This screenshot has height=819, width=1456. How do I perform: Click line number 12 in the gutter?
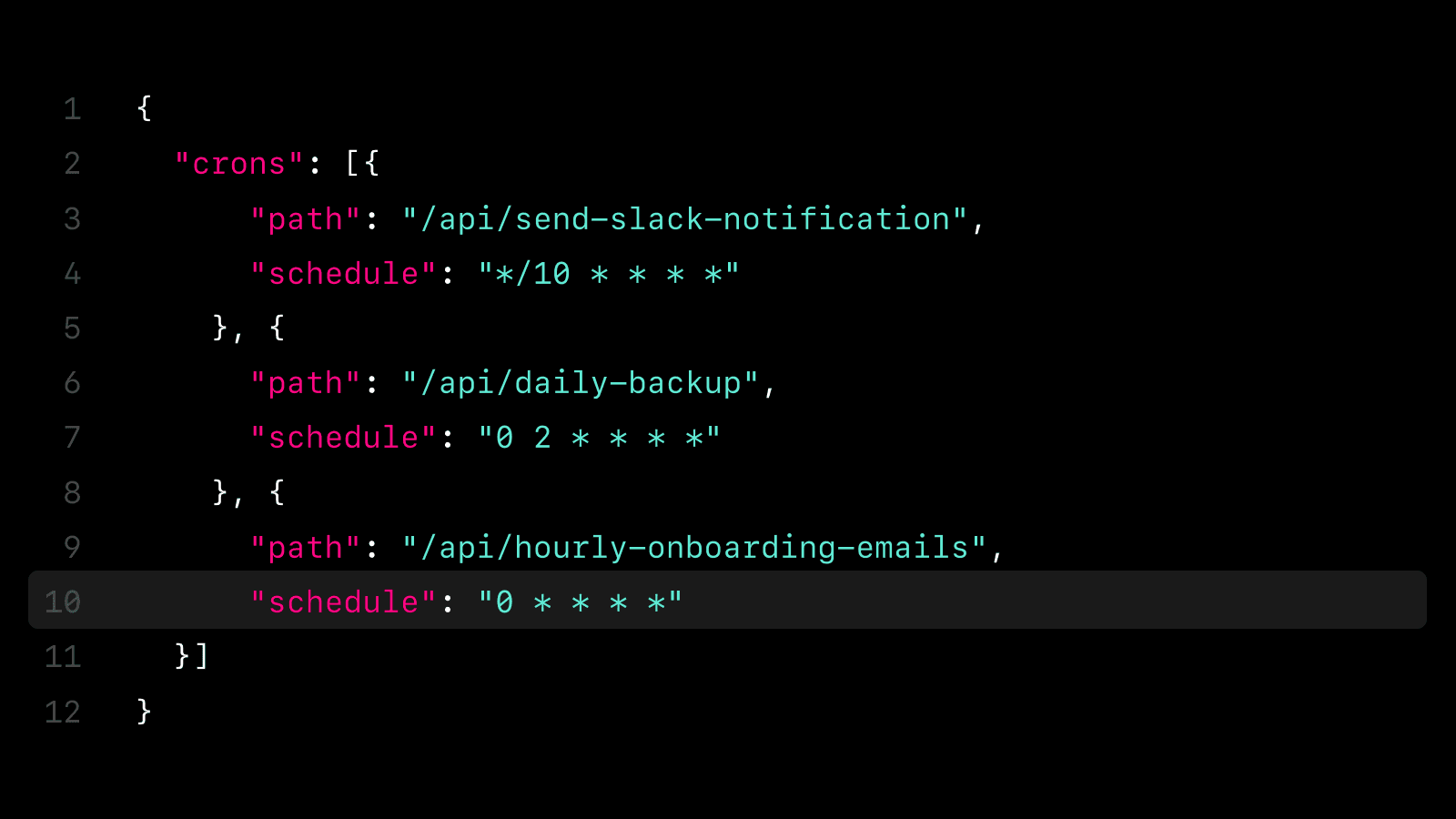tap(63, 712)
